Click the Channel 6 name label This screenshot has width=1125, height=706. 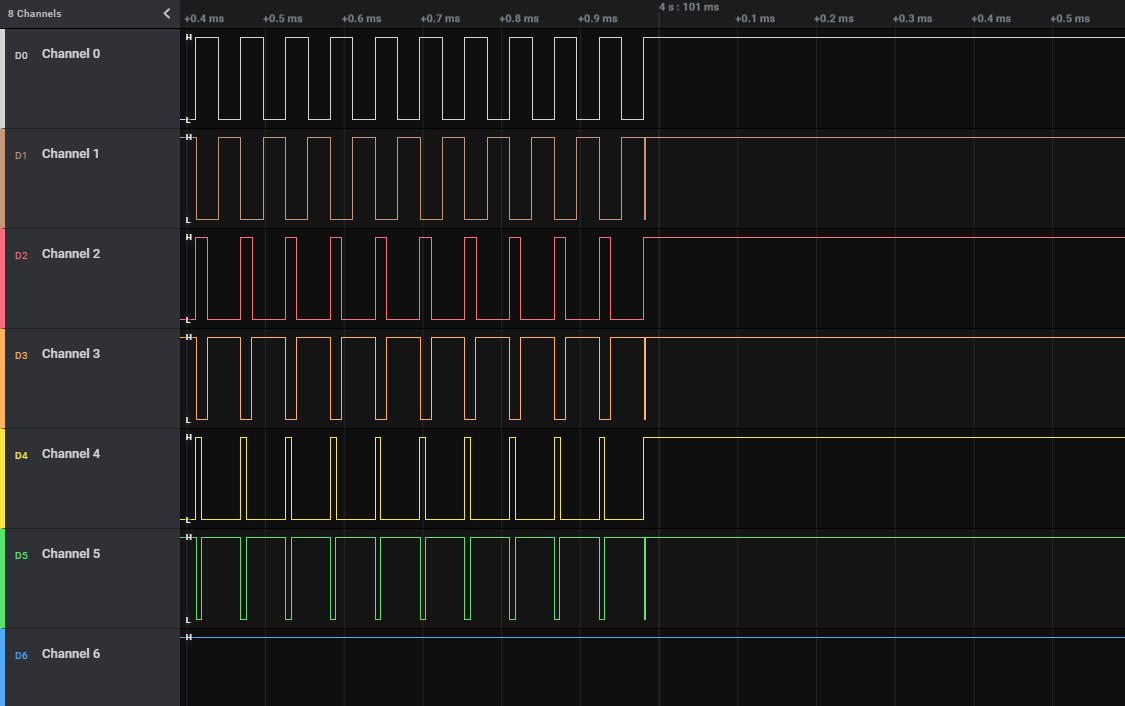70,654
